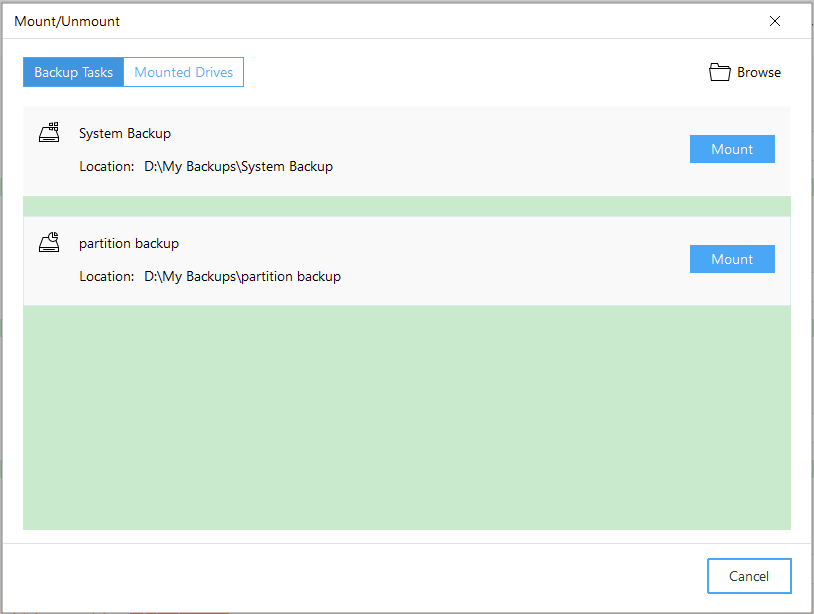This screenshot has height=614, width=814.
Task: Click path D:\My Backups\System Backup
Action: click(x=238, y=167)
